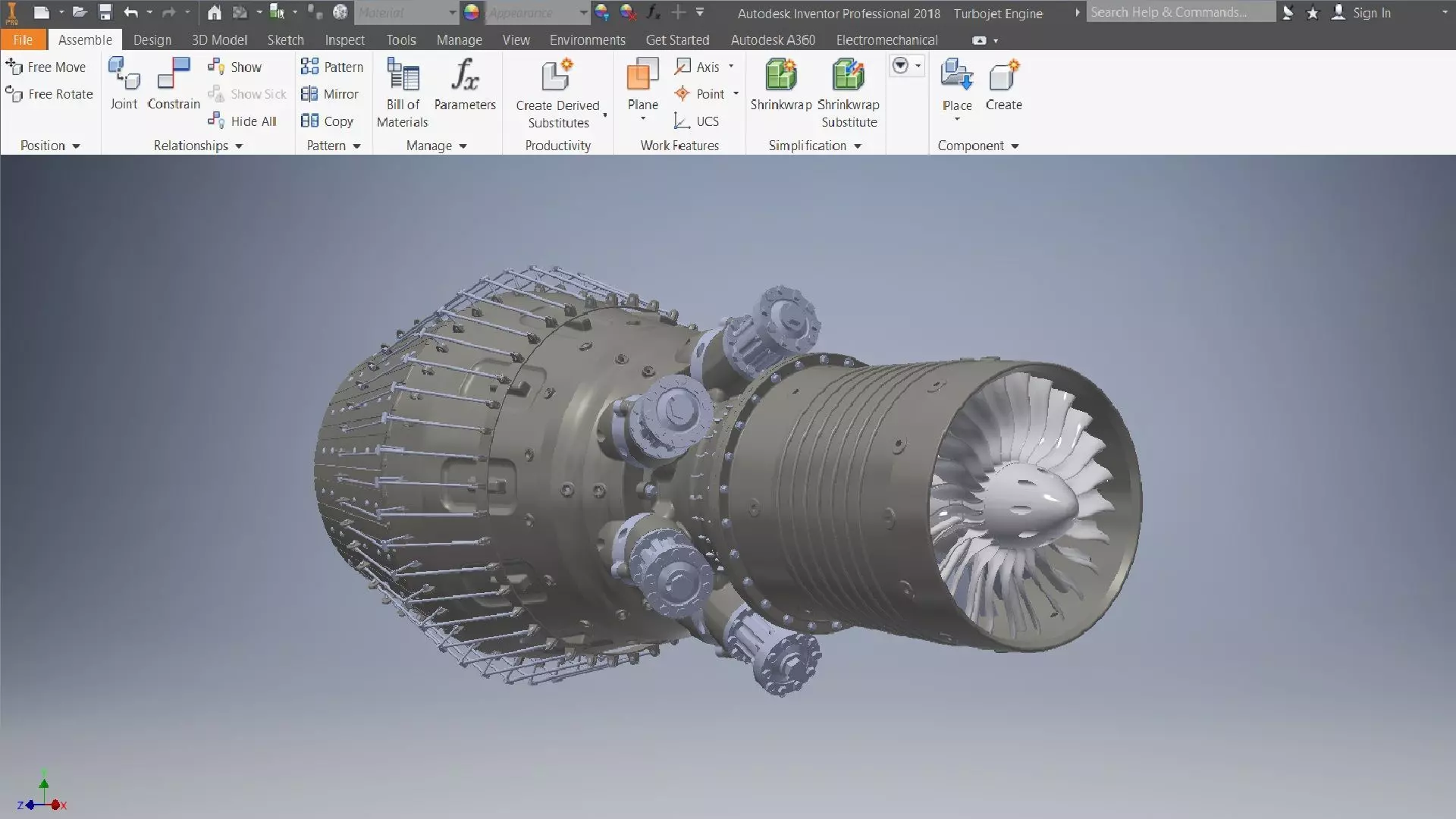Switch to the Design tab
This screenshot has width=1456, height=819.
click(x=152, y=40)
